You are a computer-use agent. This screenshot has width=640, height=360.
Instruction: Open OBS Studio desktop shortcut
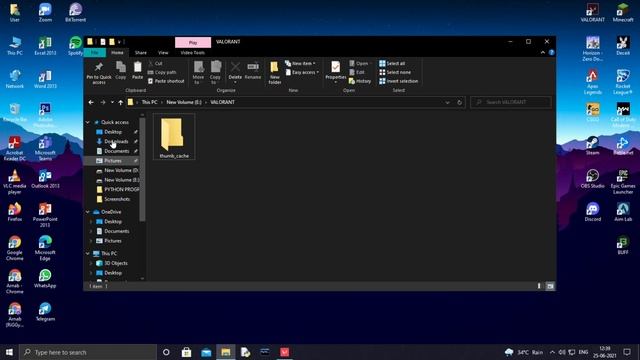(592, 178)
